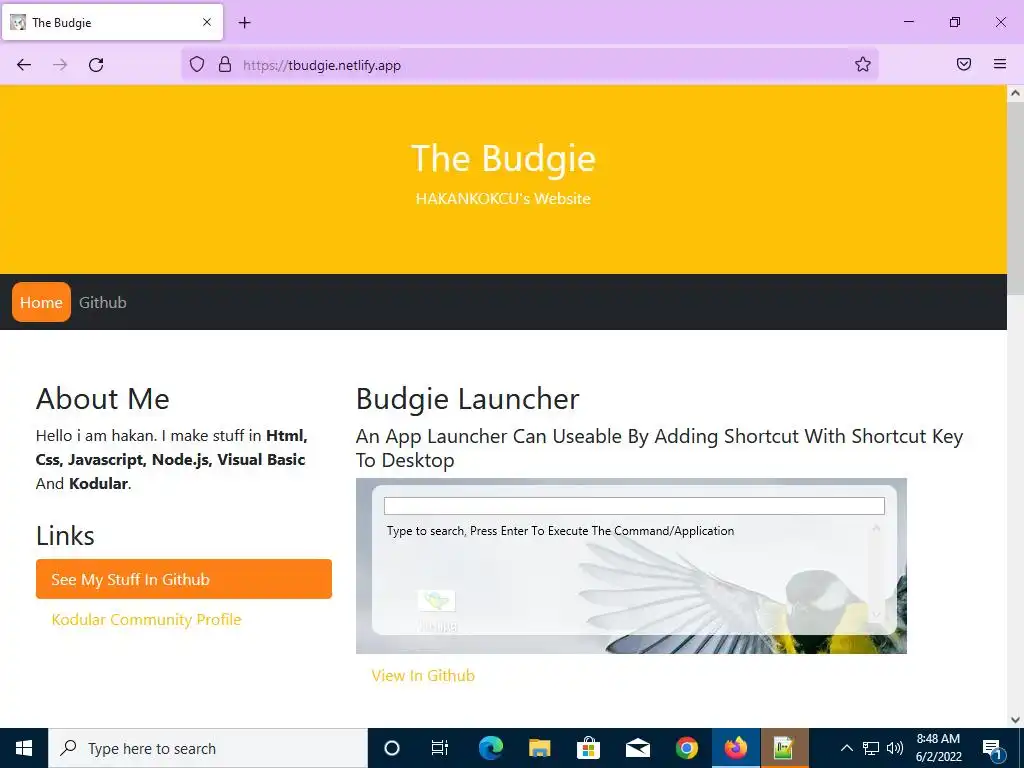The width and height of the screenshot is (1024, 768).
Task: Open Task View
Action: 440,748
